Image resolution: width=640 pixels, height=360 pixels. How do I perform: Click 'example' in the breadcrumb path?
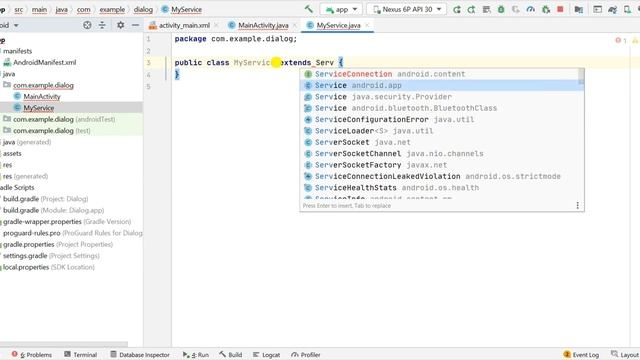coord(112,9)
